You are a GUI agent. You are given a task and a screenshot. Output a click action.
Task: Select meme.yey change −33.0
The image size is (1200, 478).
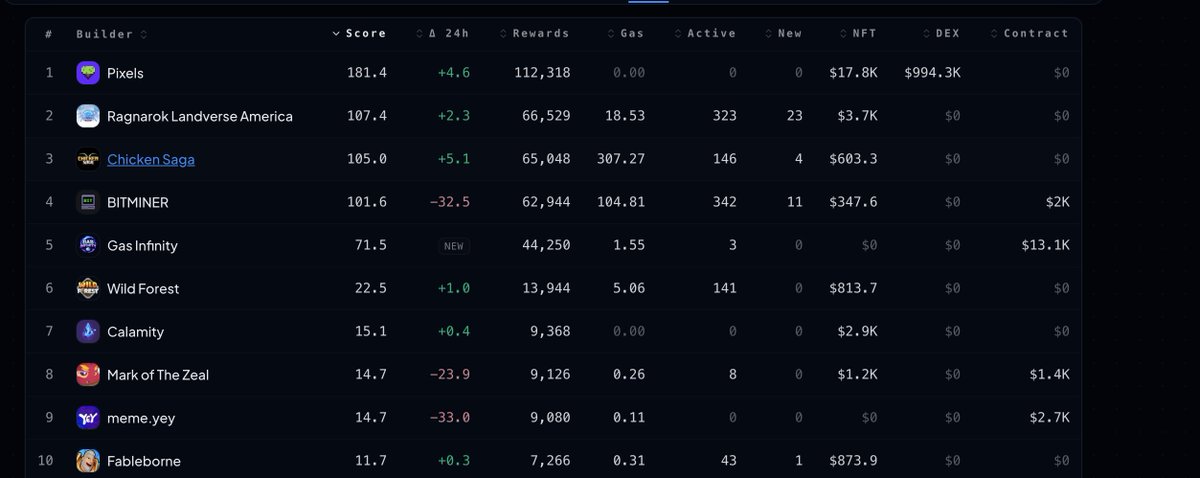pos(450,417)
